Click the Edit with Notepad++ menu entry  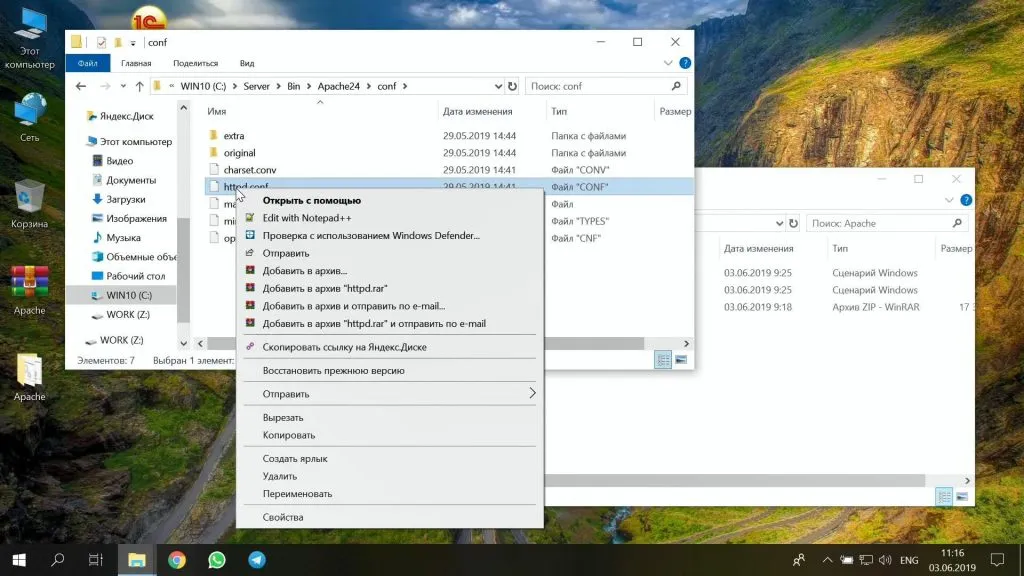(x=302, y=218)
